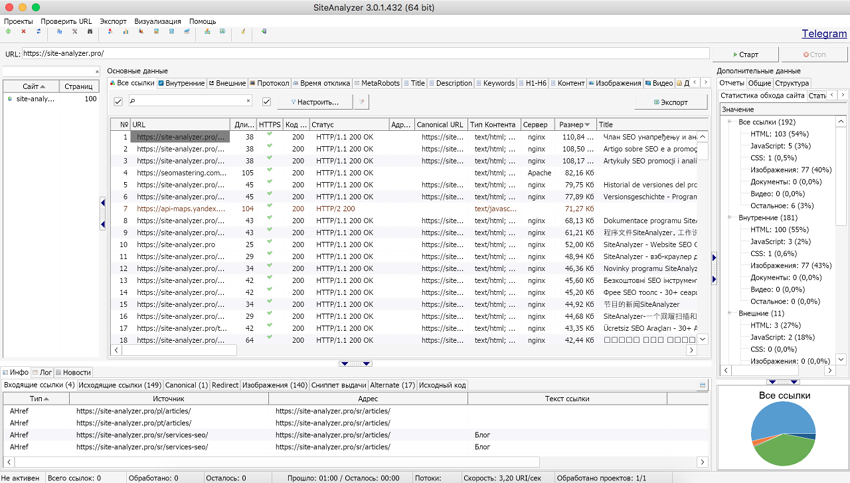Click in the URL address input field
This screenshot has height=483, width=850.
click(x=366, y=54)
